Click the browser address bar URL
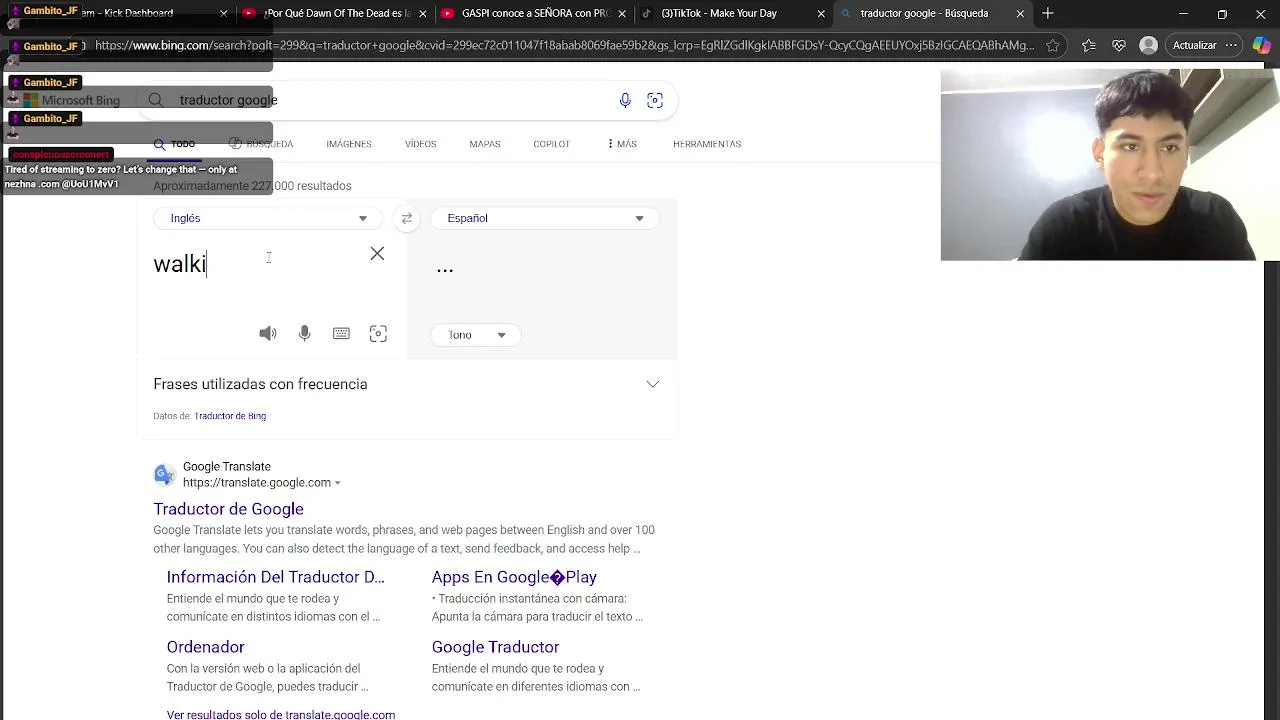1280x720 pixels. pos(565,45)
